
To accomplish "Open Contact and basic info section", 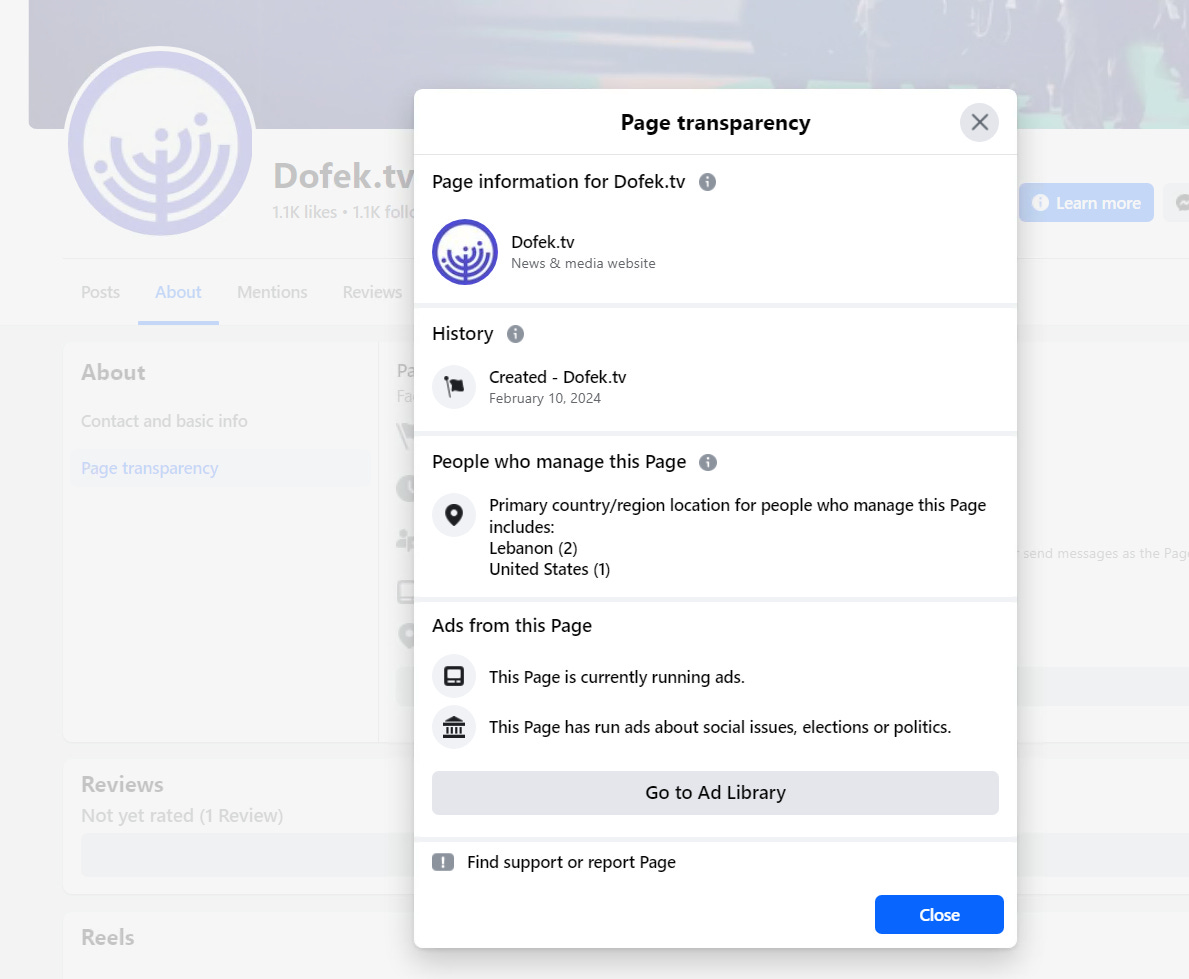I will click(165, 421).
